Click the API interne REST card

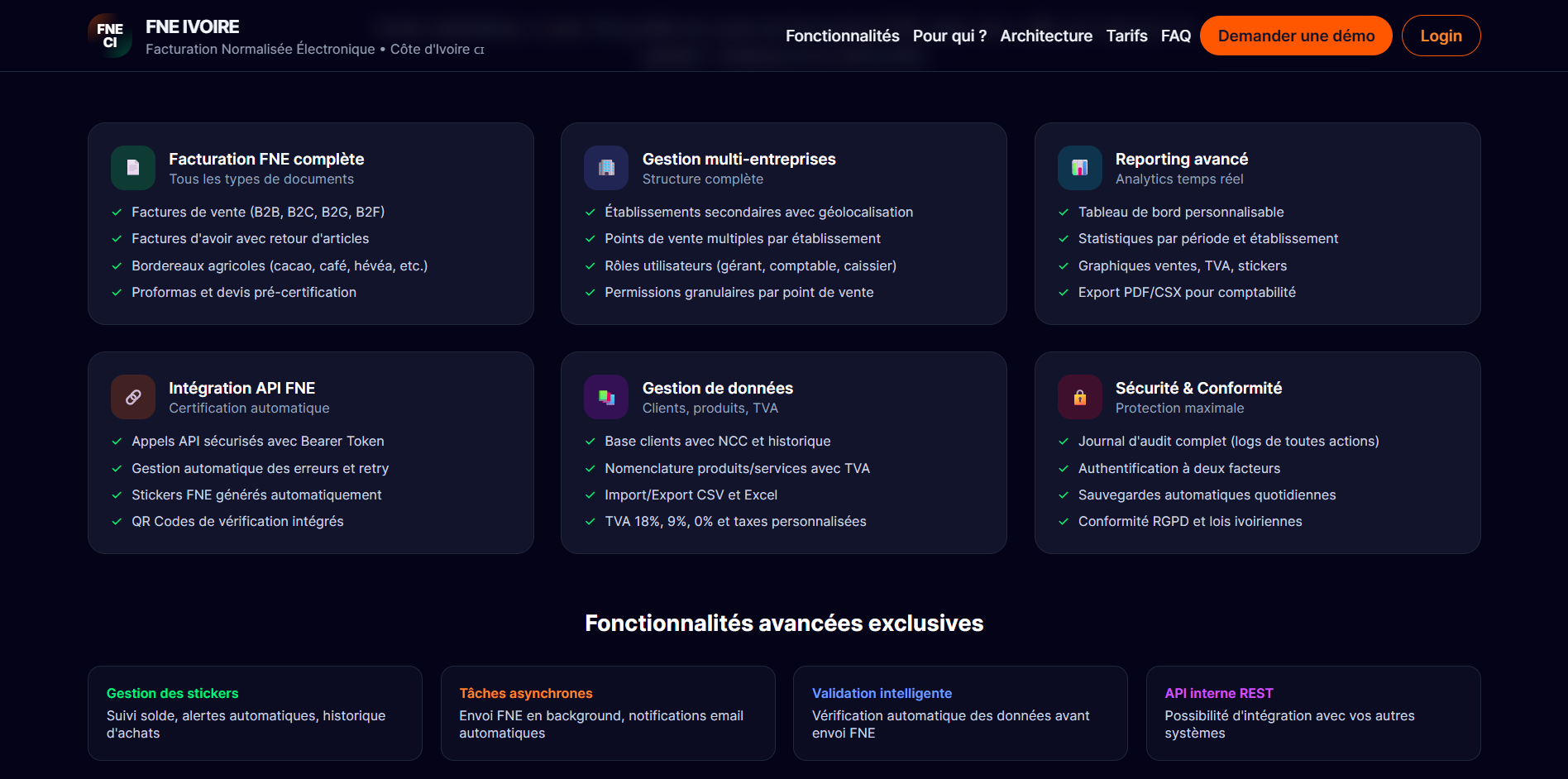(1312, 713)
